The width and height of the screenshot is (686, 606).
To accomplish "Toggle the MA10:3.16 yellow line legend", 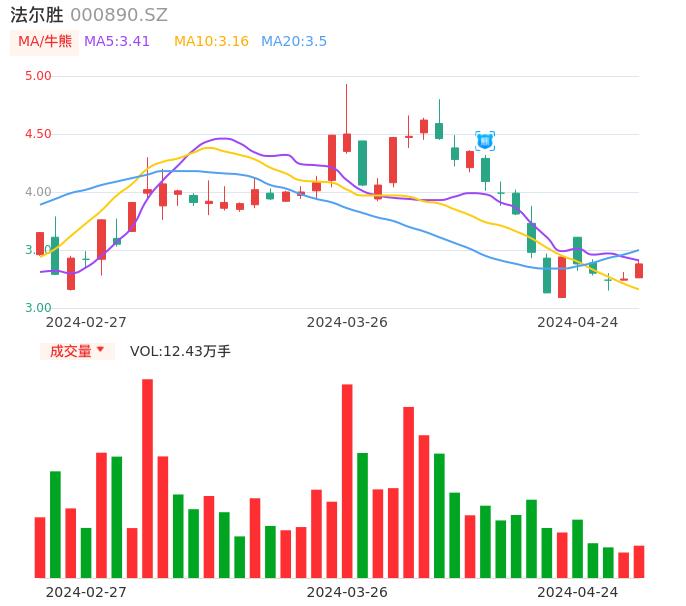I will click(211, 42).
